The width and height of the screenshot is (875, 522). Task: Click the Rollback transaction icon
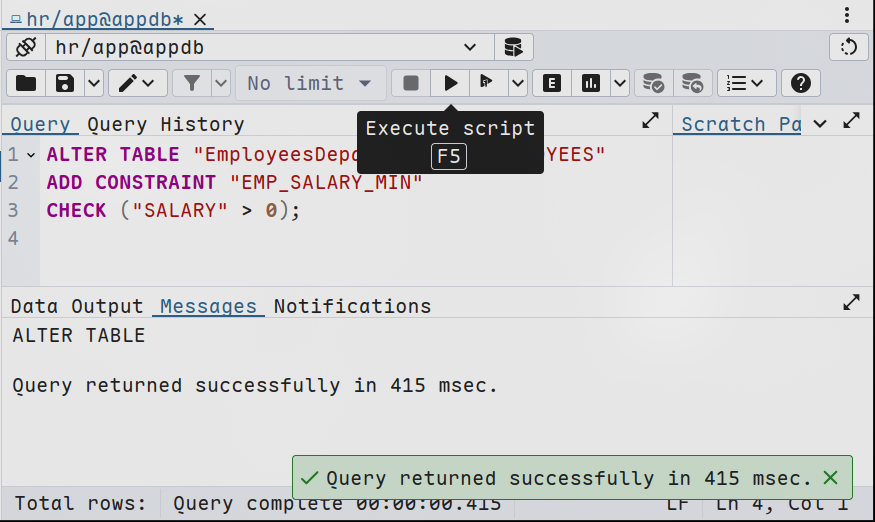(x=692, y=83)
